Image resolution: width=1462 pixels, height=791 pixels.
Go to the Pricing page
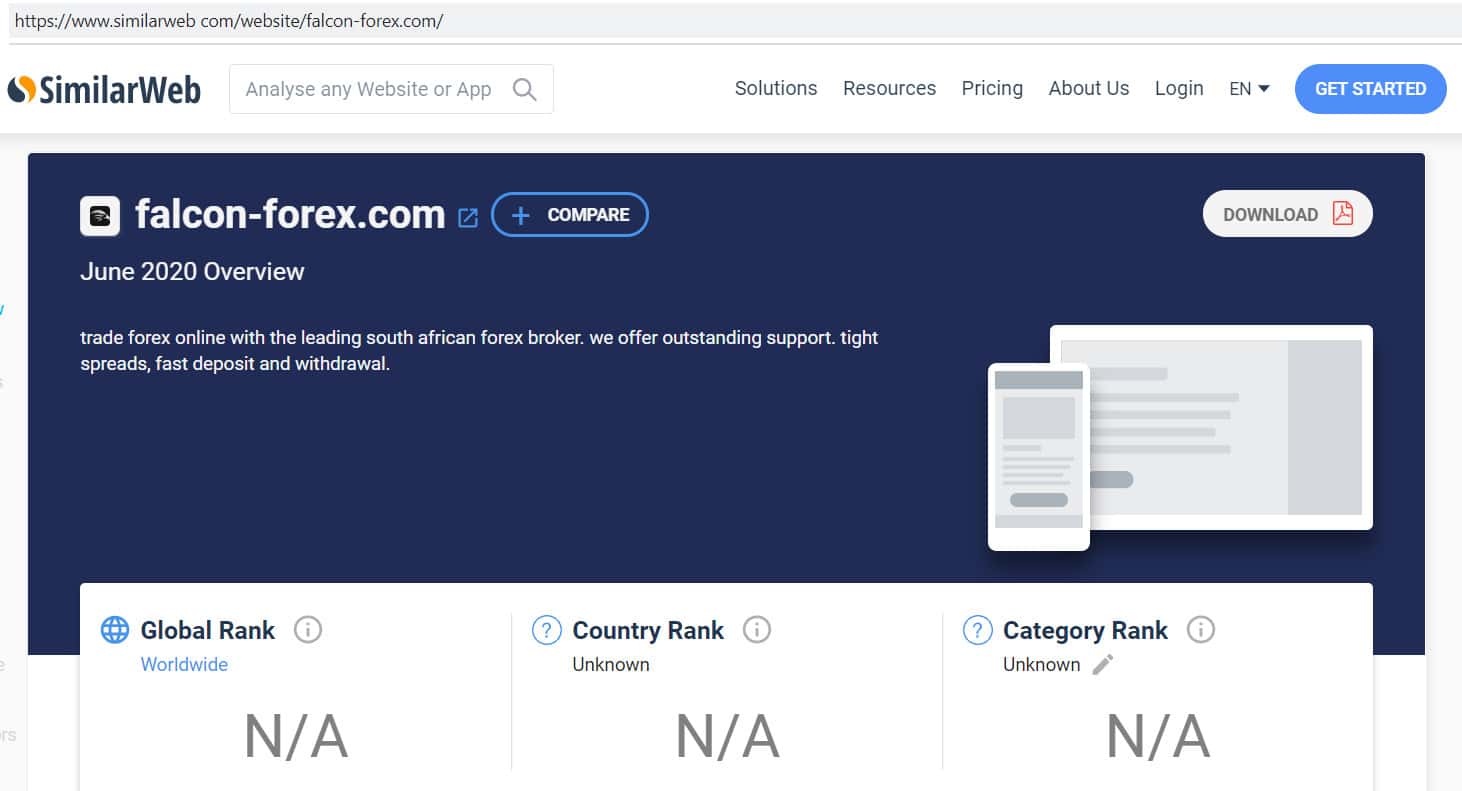tap(992, 88)
